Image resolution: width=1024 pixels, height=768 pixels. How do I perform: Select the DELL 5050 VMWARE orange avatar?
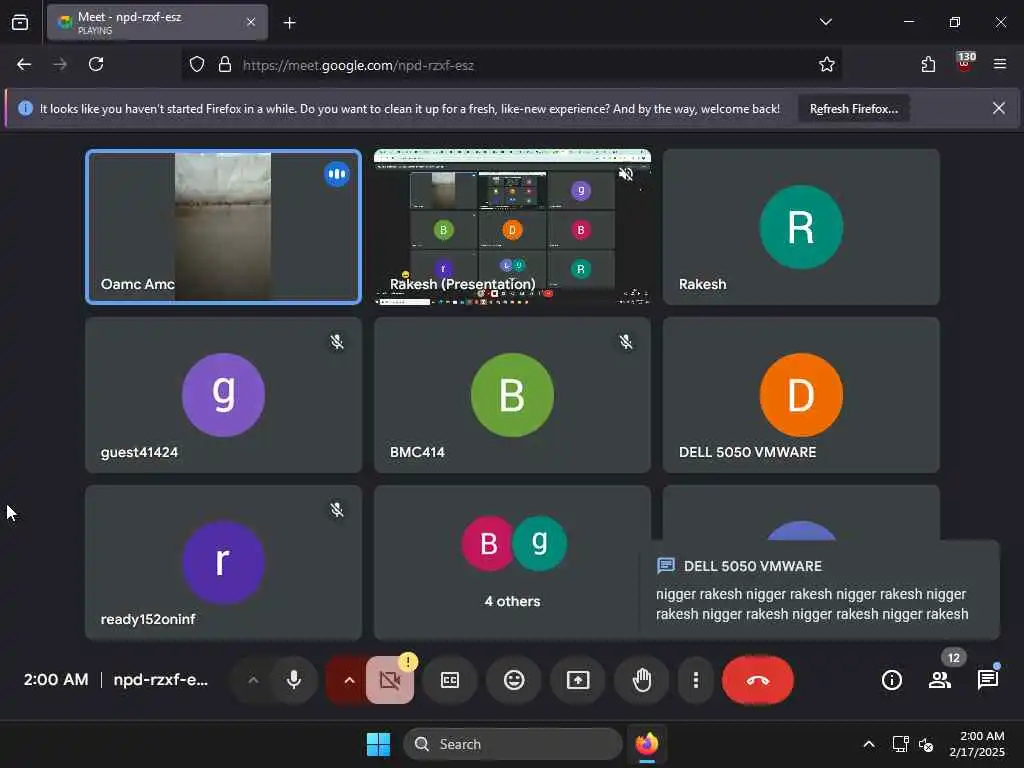tap(801, 394)
